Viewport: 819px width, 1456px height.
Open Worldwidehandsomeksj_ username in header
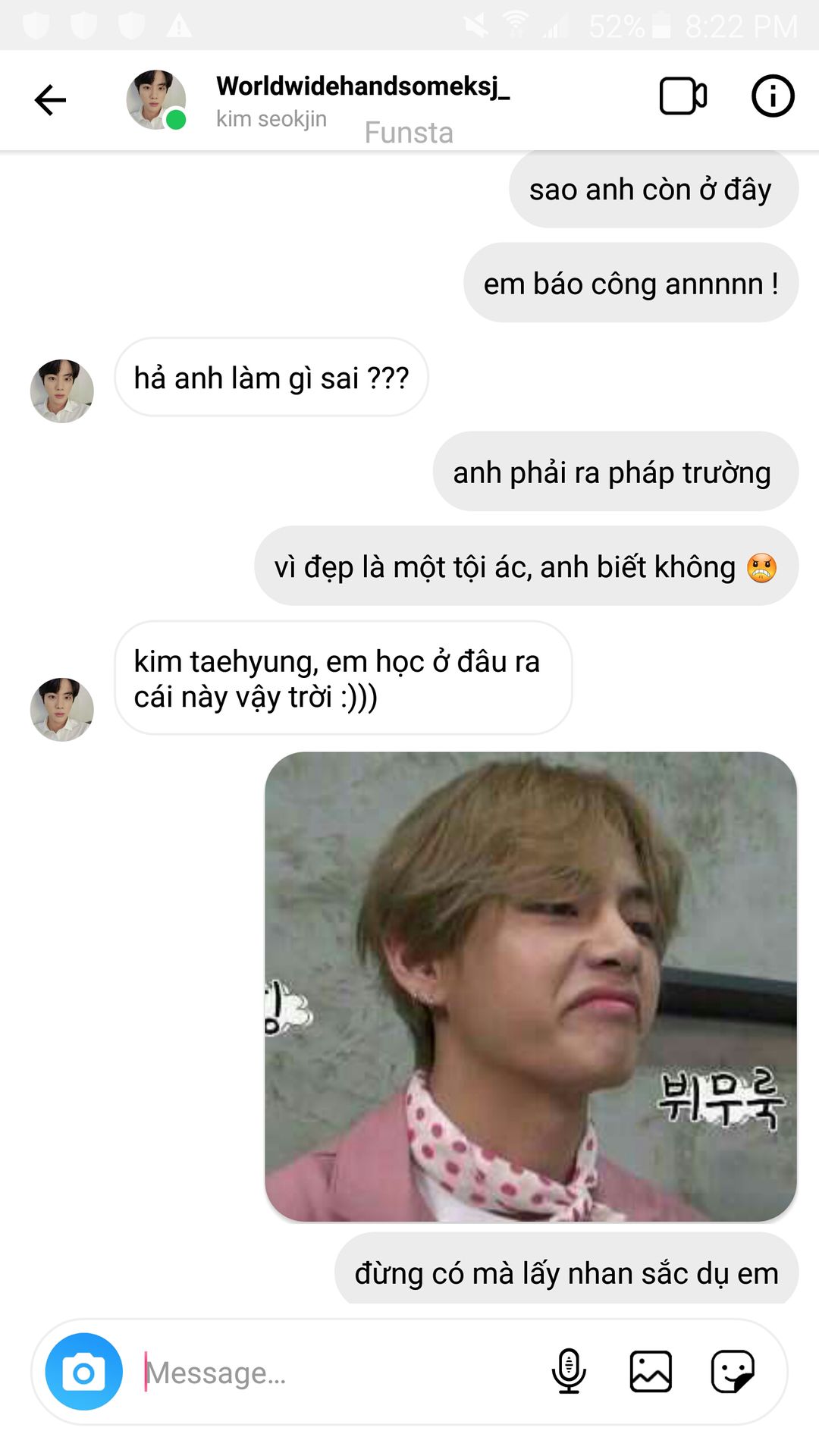pos(363,86)
